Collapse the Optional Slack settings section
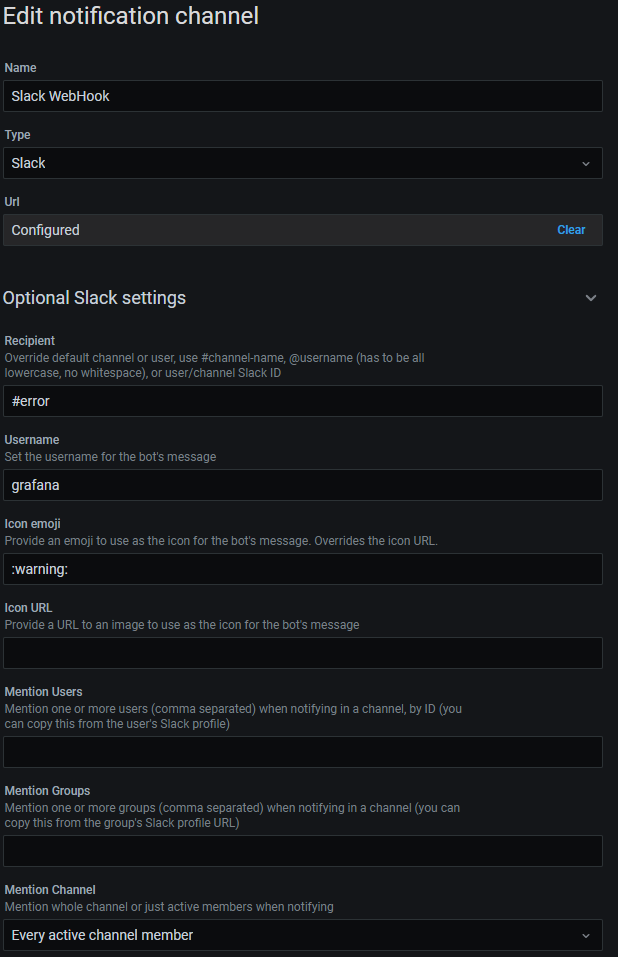Viewport: 618px width, 957px height. [591, 298]
